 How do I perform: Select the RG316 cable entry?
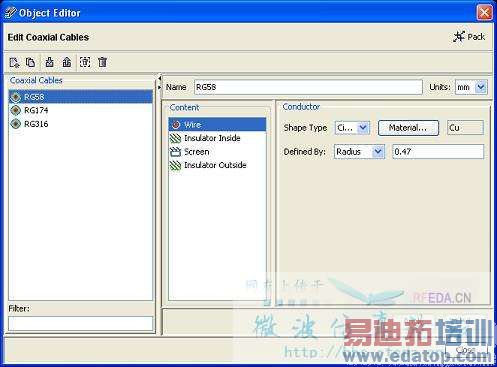(x=80, y=124)
